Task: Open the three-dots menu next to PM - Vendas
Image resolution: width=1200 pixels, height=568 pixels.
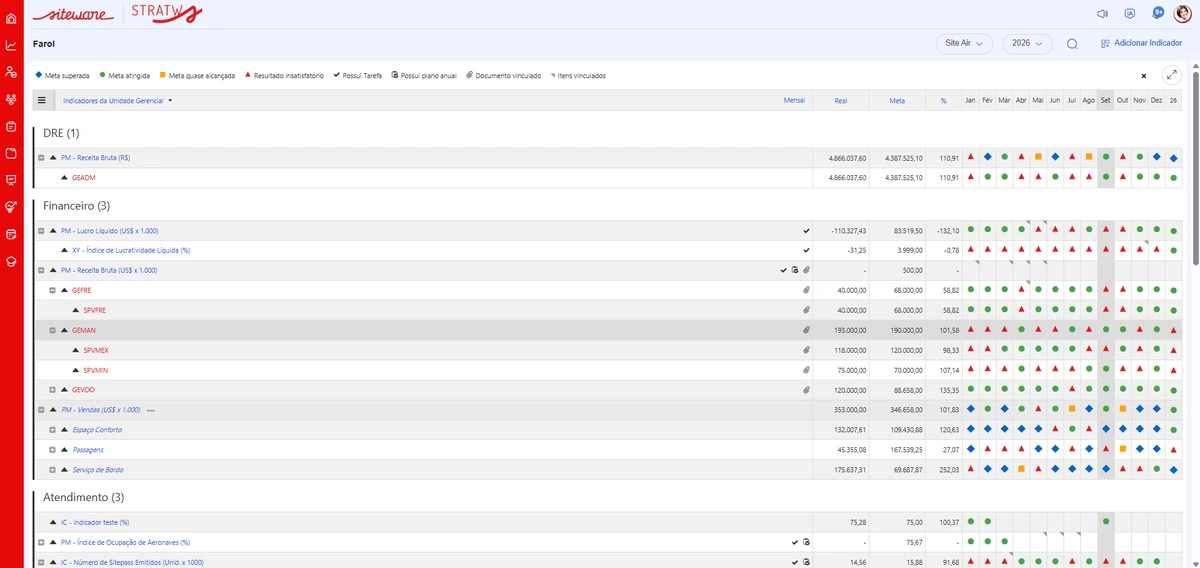Action: click(x=151, y=411)
